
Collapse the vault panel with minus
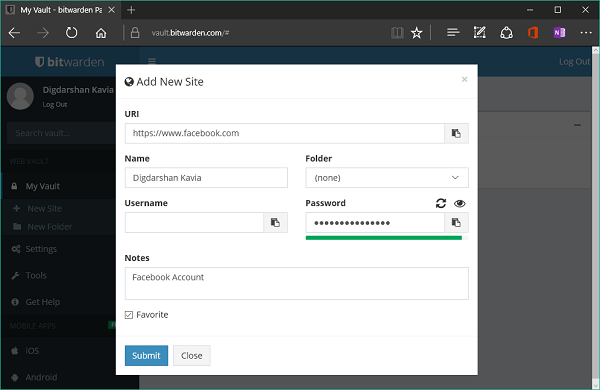[577, 125]
